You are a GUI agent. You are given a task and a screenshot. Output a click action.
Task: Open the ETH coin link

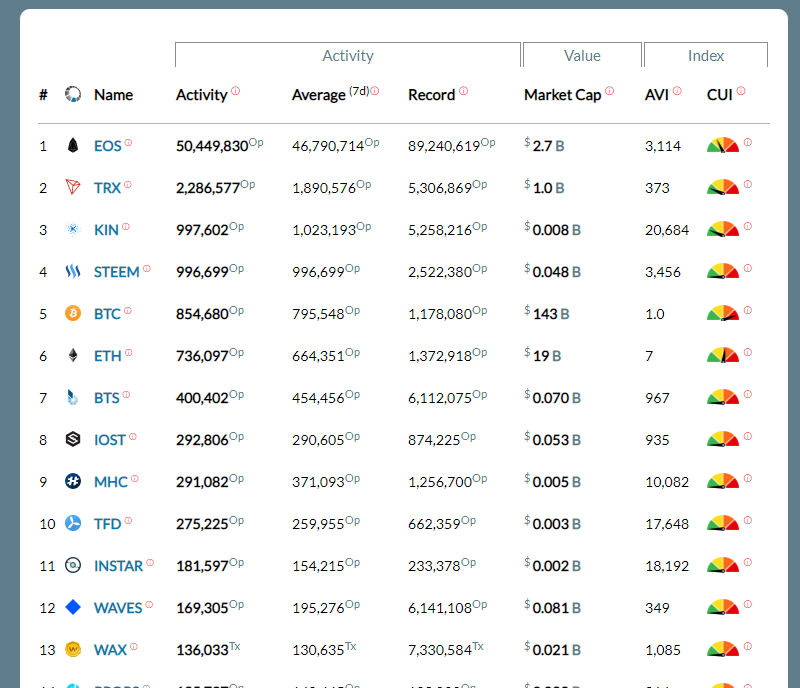[108, 356]
